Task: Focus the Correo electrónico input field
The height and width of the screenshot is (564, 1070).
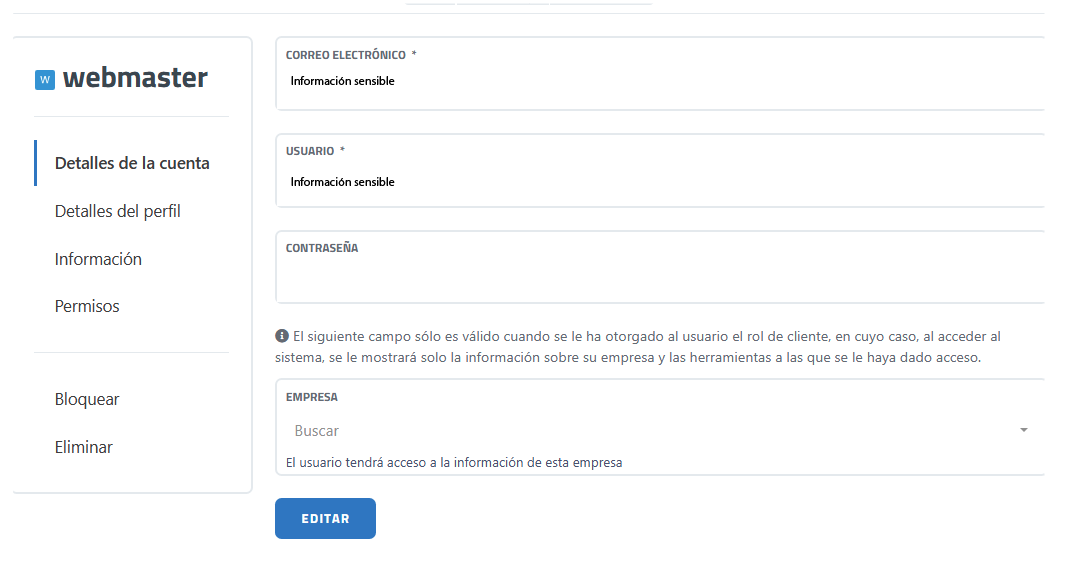Action: click(660, 82)
